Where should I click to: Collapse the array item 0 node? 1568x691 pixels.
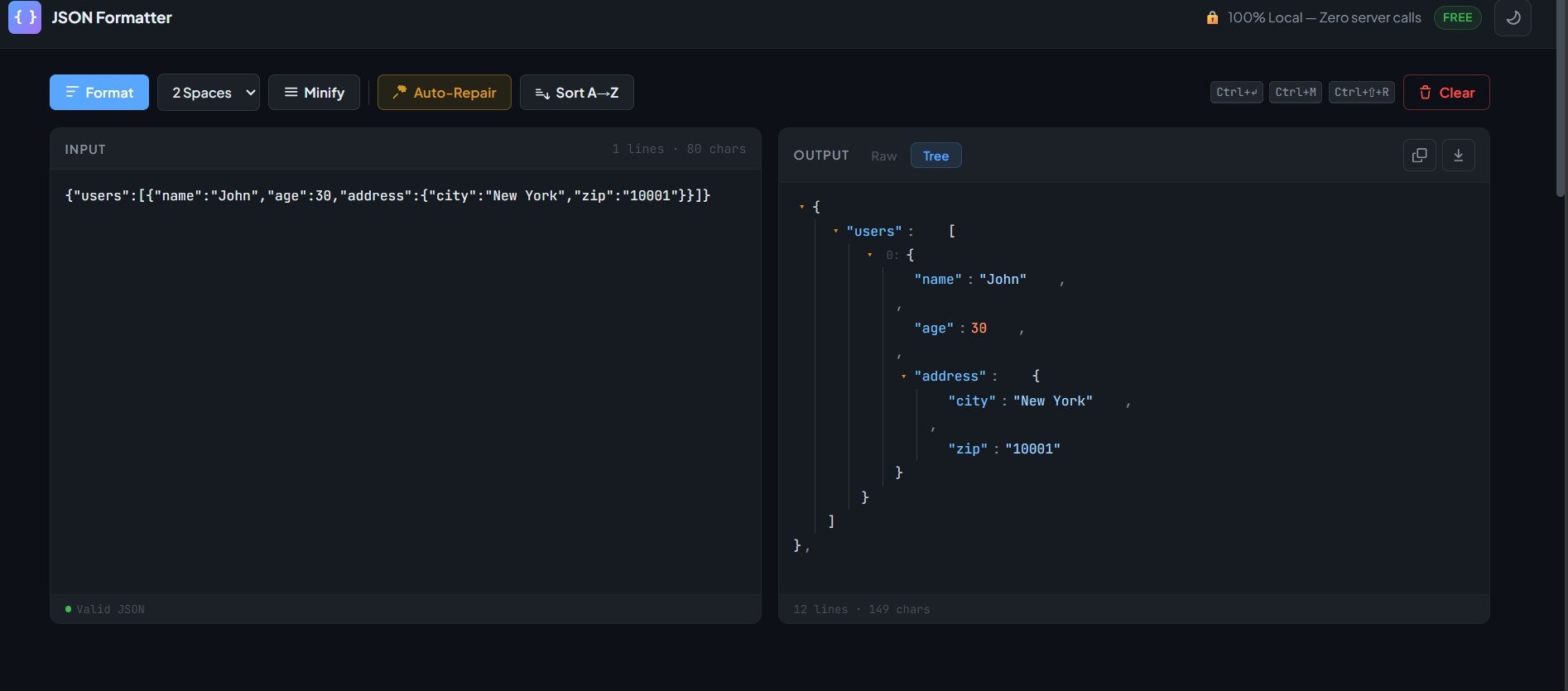pos(869,256)
